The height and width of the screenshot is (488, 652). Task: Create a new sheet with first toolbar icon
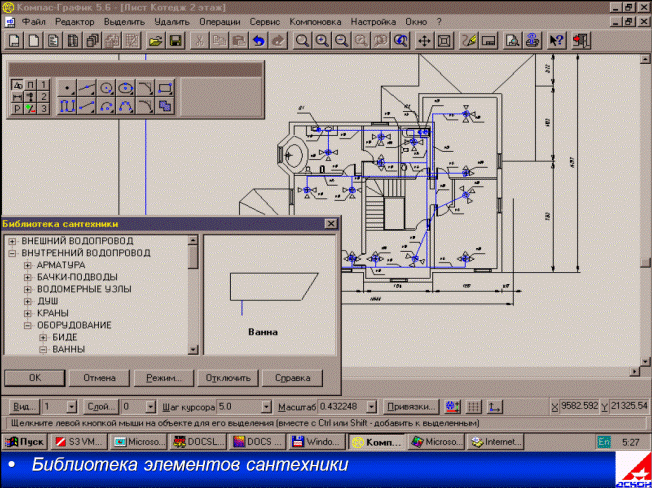pyautogui.click(x=14, y=41)
